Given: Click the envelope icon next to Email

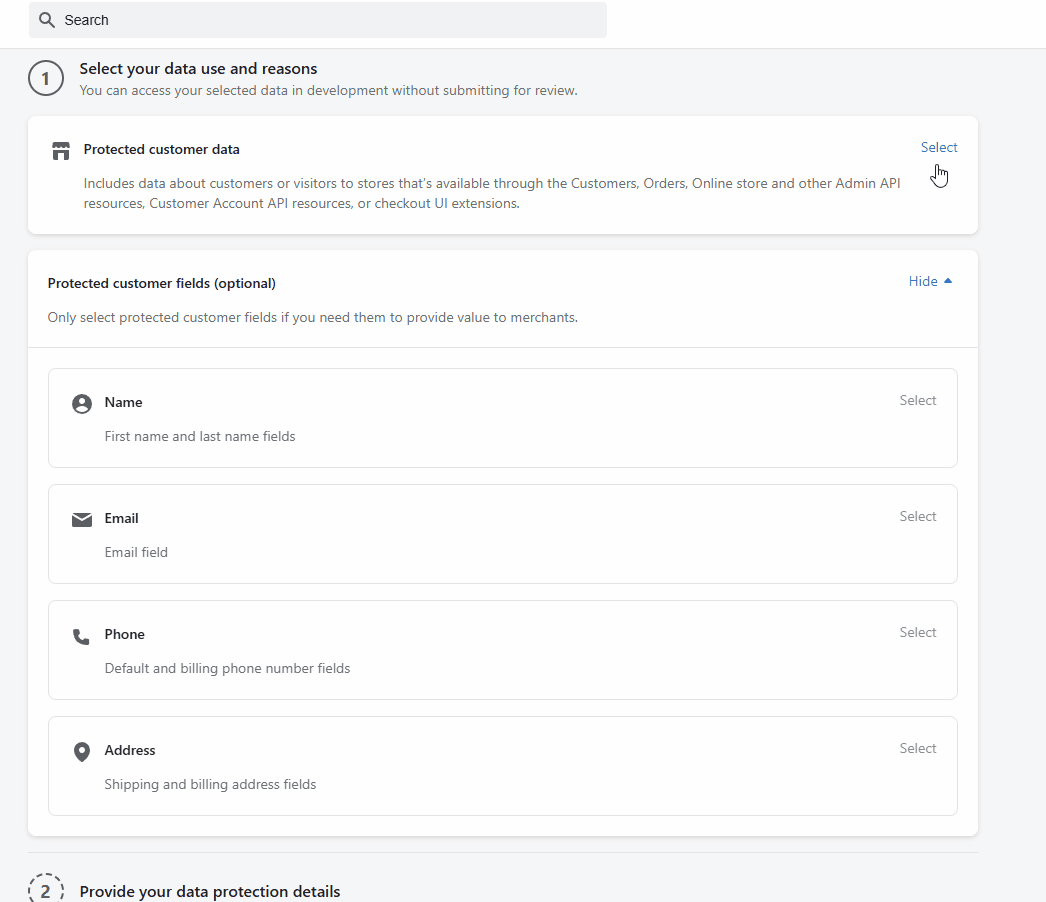Looking at the screenshot, I should point(82,520).
